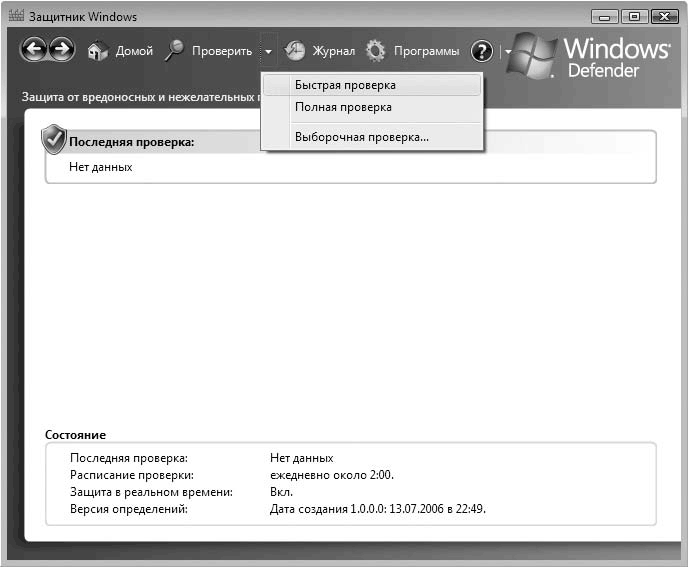The image size is (688, 567).
Task: Open the Журнал history page
Action: pos(333,51)
